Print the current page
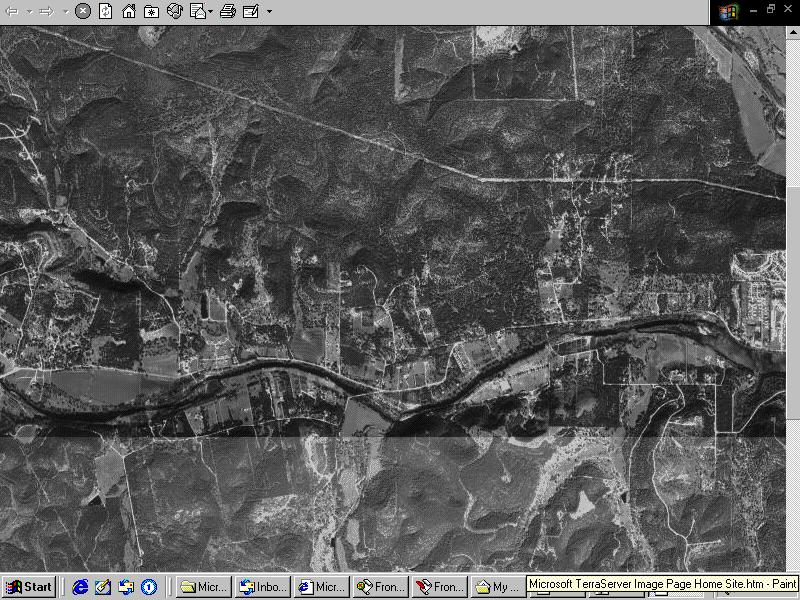The height and width of the screenshot is (600, 800). (227, 12)
